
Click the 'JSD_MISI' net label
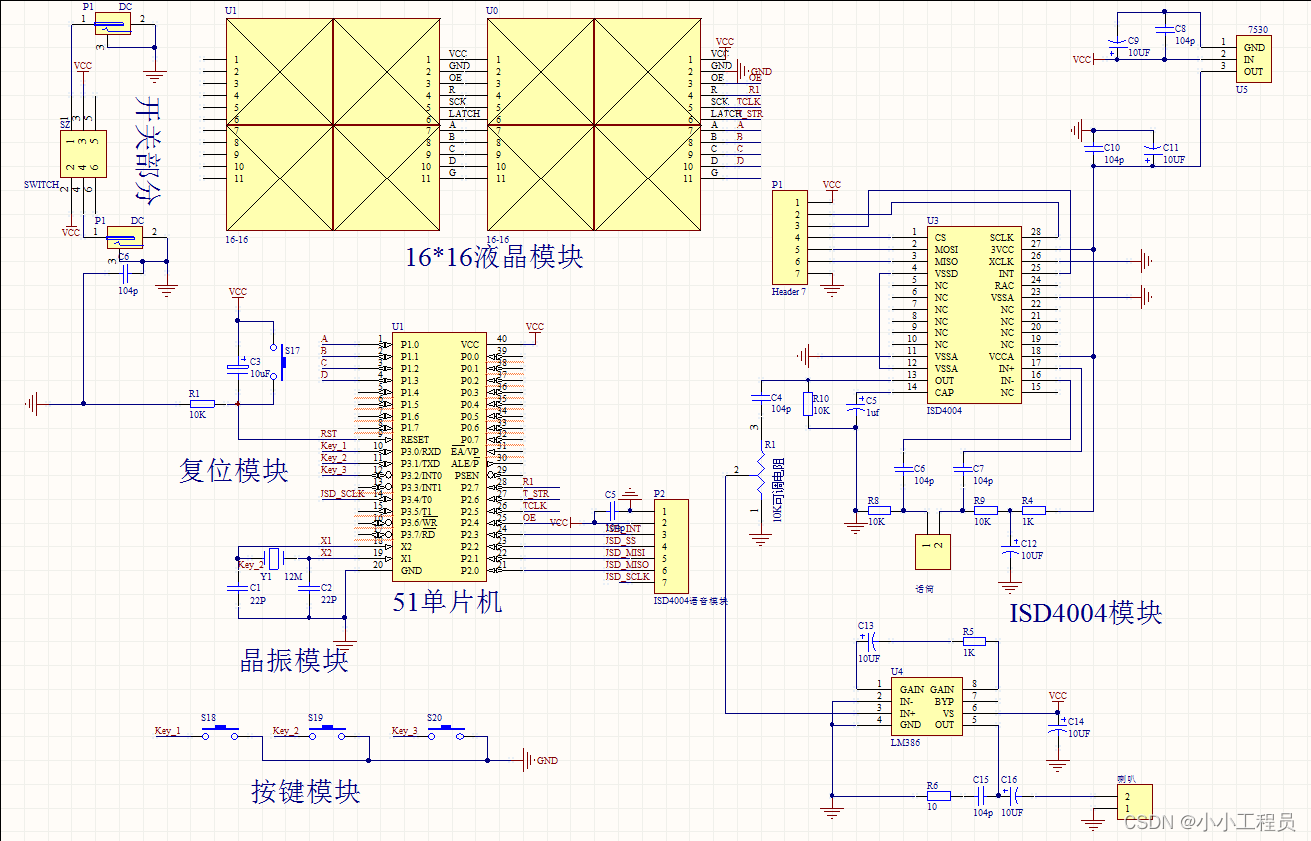tap(625, 552)
